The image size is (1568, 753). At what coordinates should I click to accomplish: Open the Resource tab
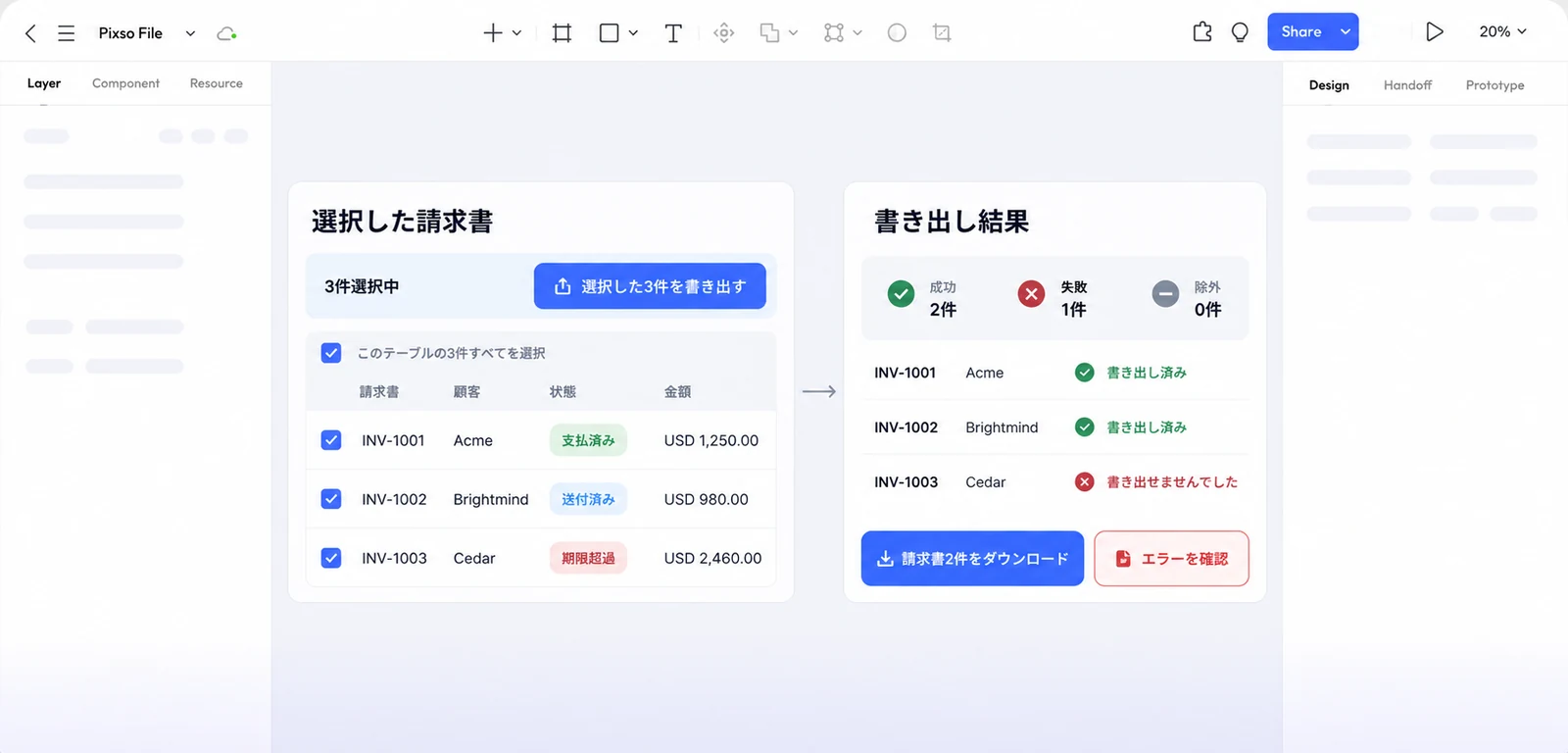(x=217, y=83)
